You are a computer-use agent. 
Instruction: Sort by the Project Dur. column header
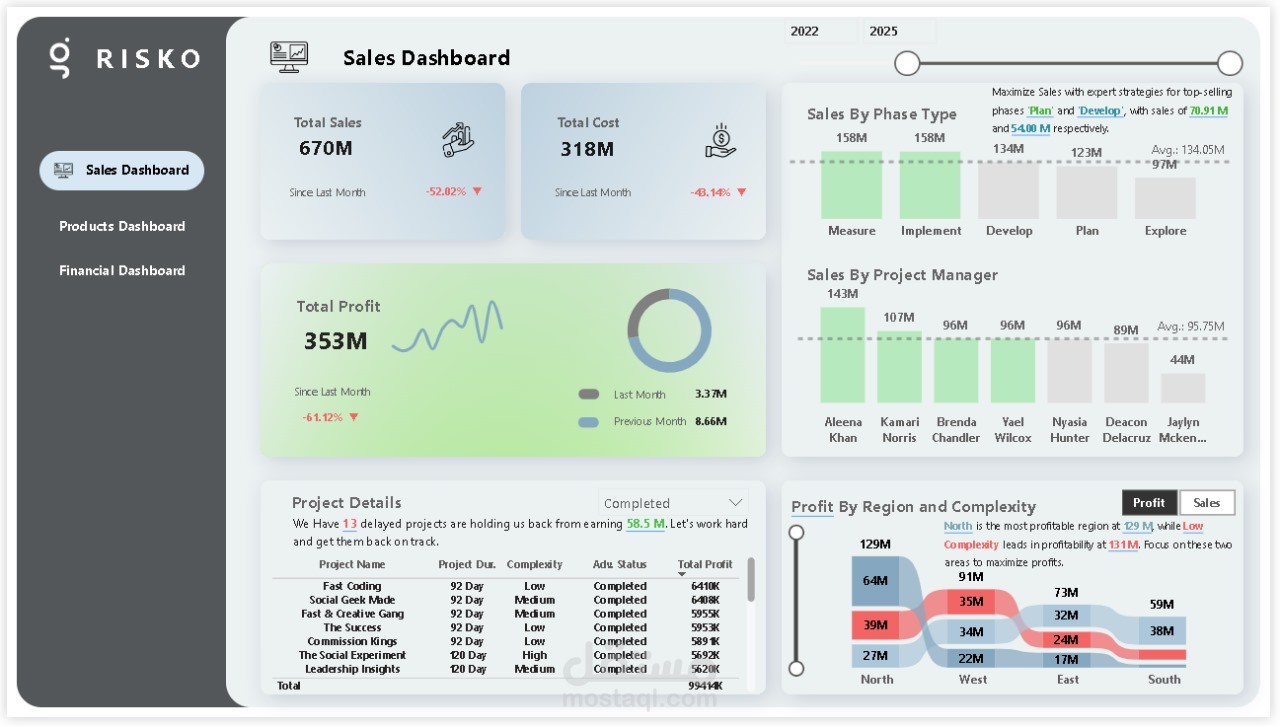coord(467,564)
